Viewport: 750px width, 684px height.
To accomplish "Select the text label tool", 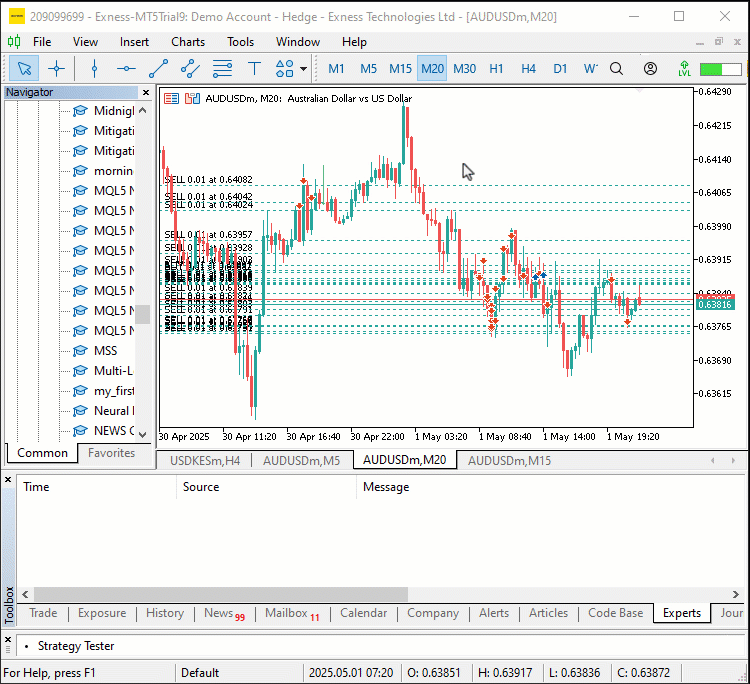I will point(254,69).
